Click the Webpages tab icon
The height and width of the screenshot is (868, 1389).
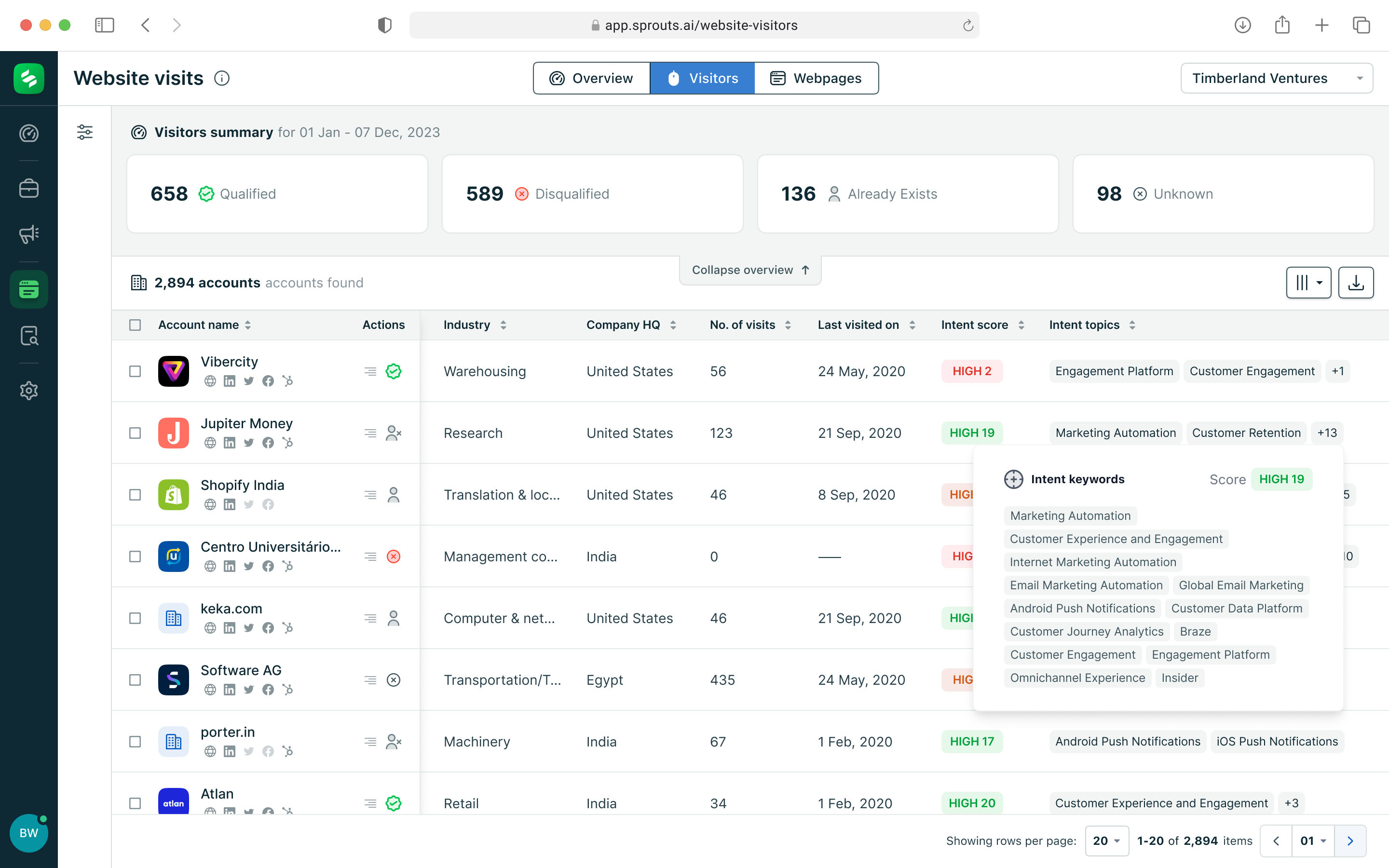tap(778, 78)
